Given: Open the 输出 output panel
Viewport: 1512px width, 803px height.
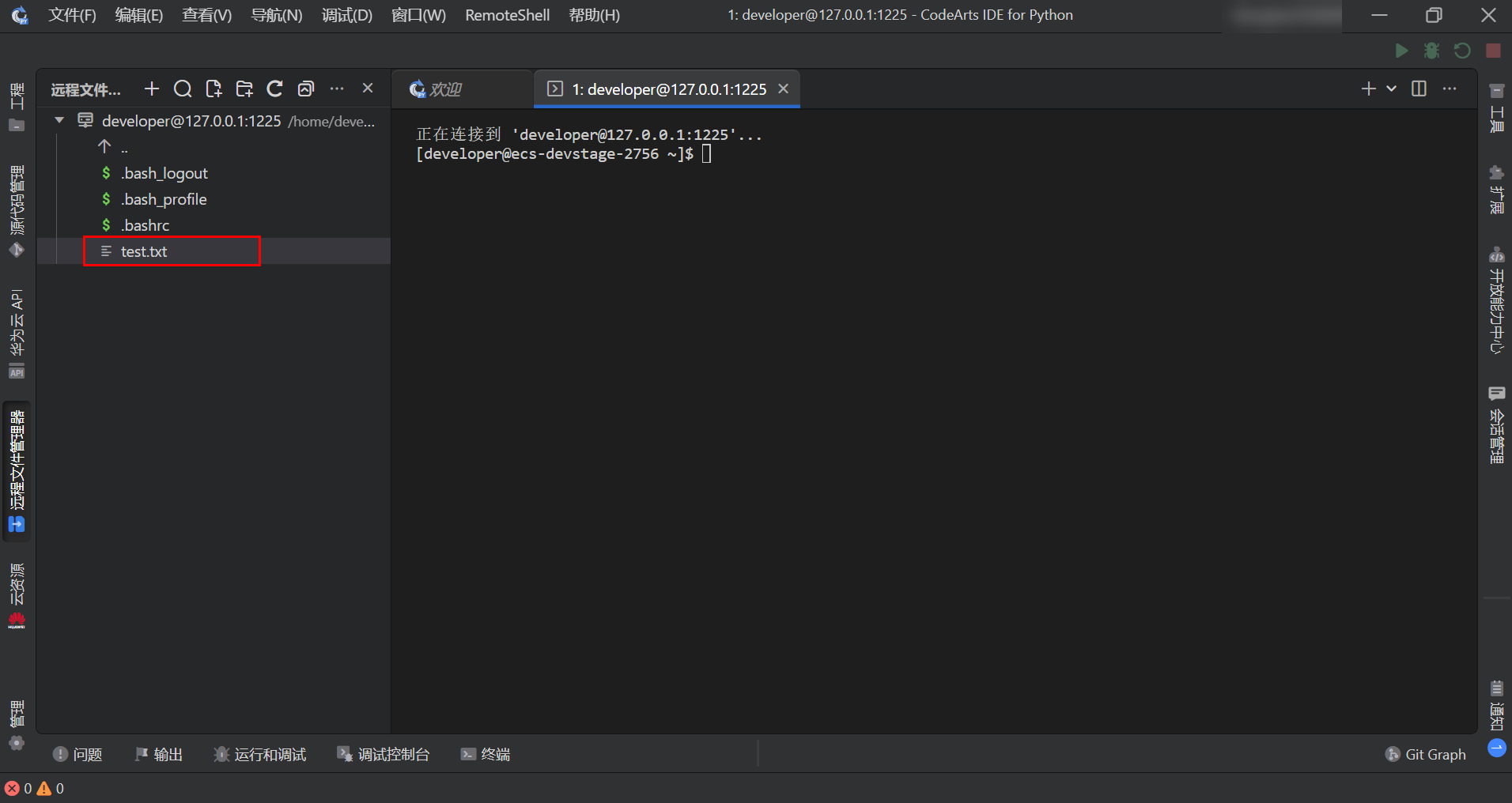Looking at the screenshot, I should [x=158, y=754].
